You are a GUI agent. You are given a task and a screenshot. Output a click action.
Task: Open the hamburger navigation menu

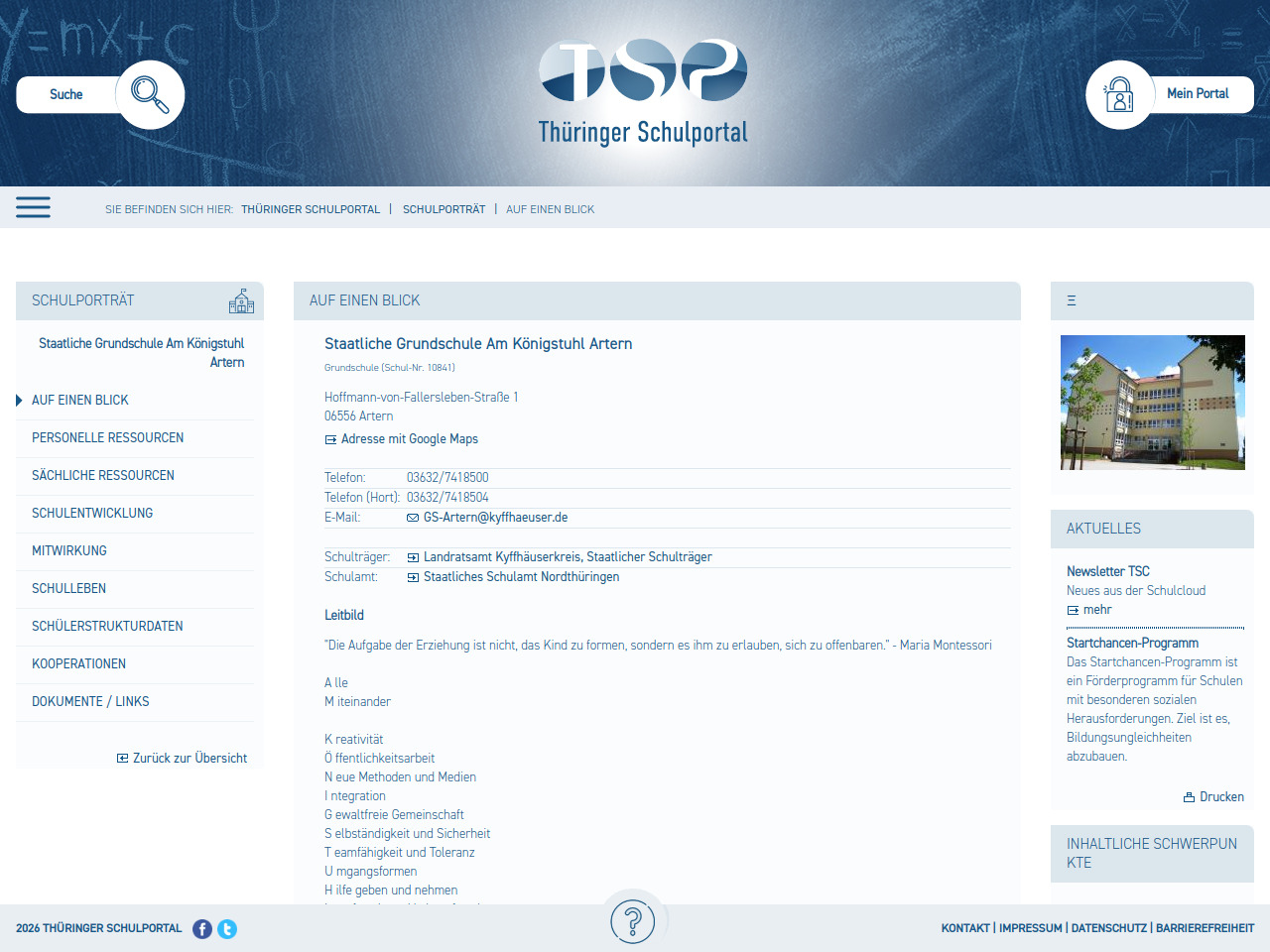pos(33,207)
